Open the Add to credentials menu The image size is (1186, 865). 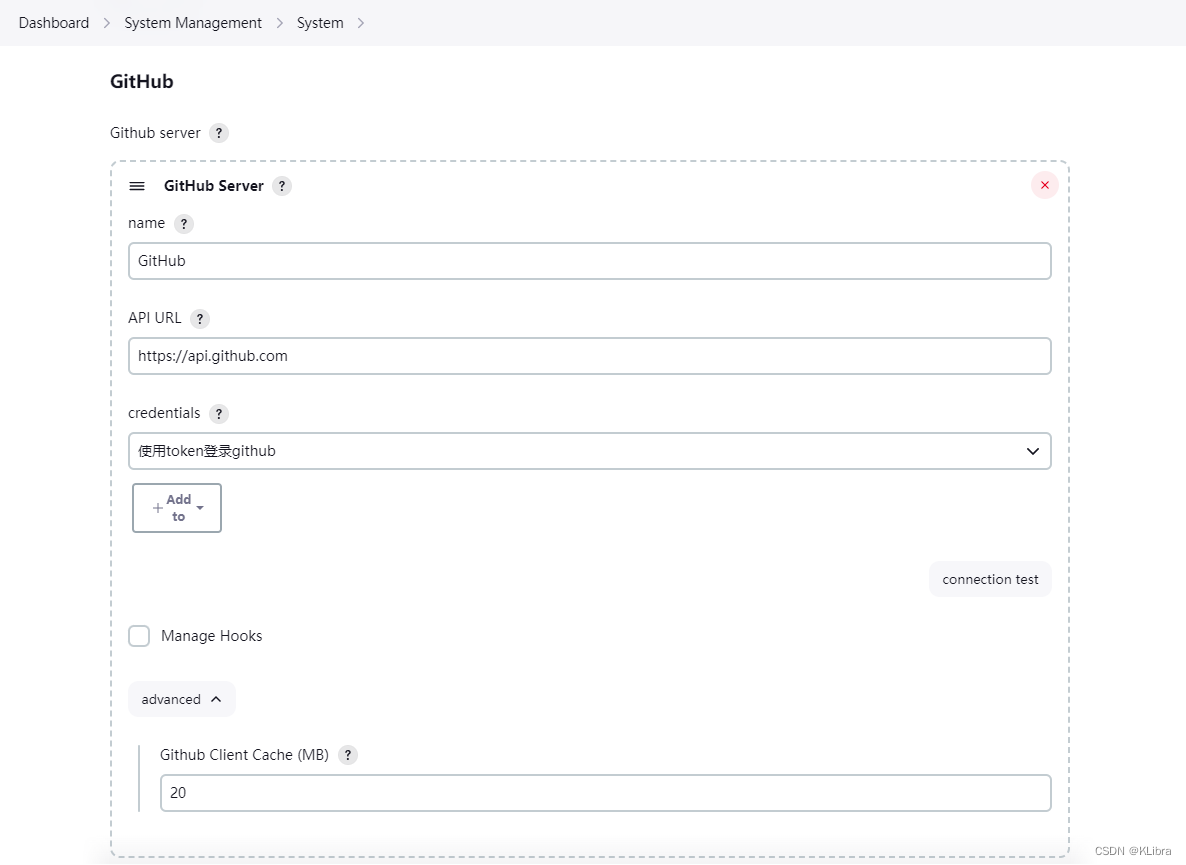pos(177,508)
